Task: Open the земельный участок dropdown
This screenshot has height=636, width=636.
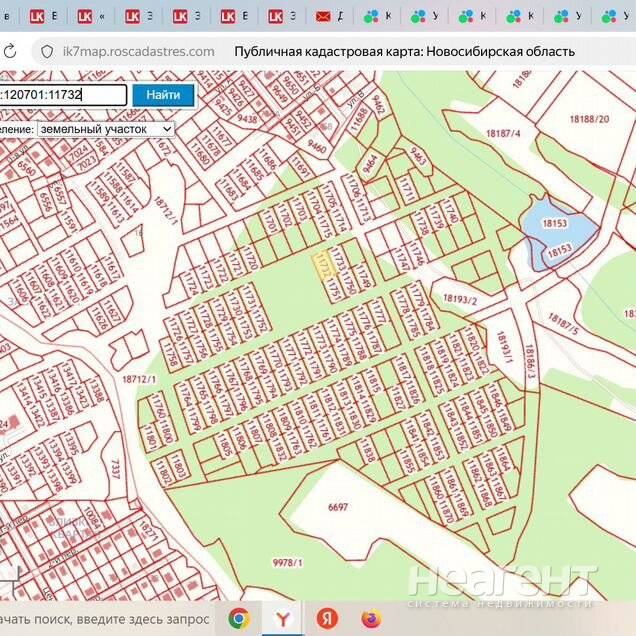Action: (x=104, y=129)
